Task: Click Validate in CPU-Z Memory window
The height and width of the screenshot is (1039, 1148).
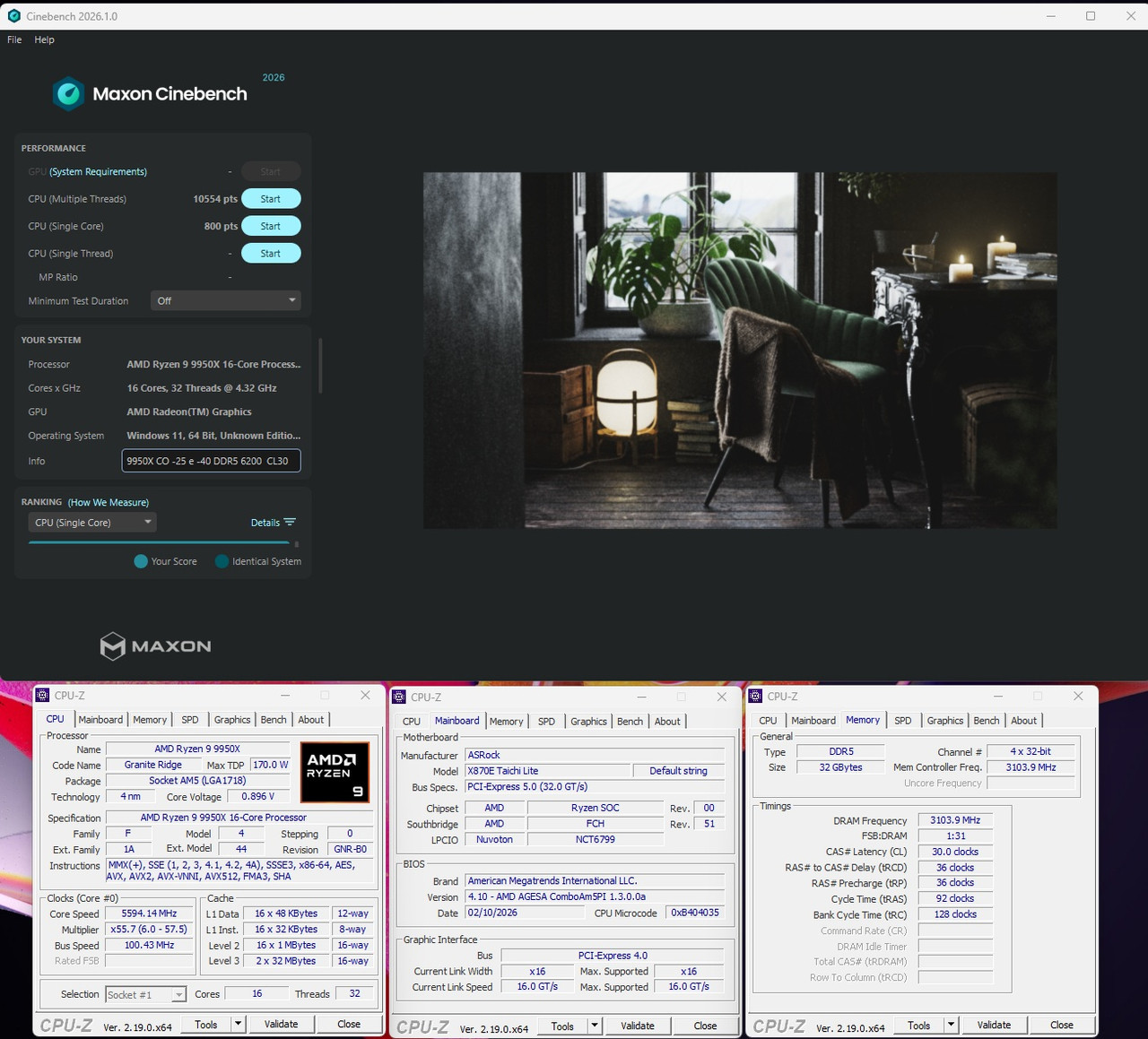Action: click(994, 1025)
